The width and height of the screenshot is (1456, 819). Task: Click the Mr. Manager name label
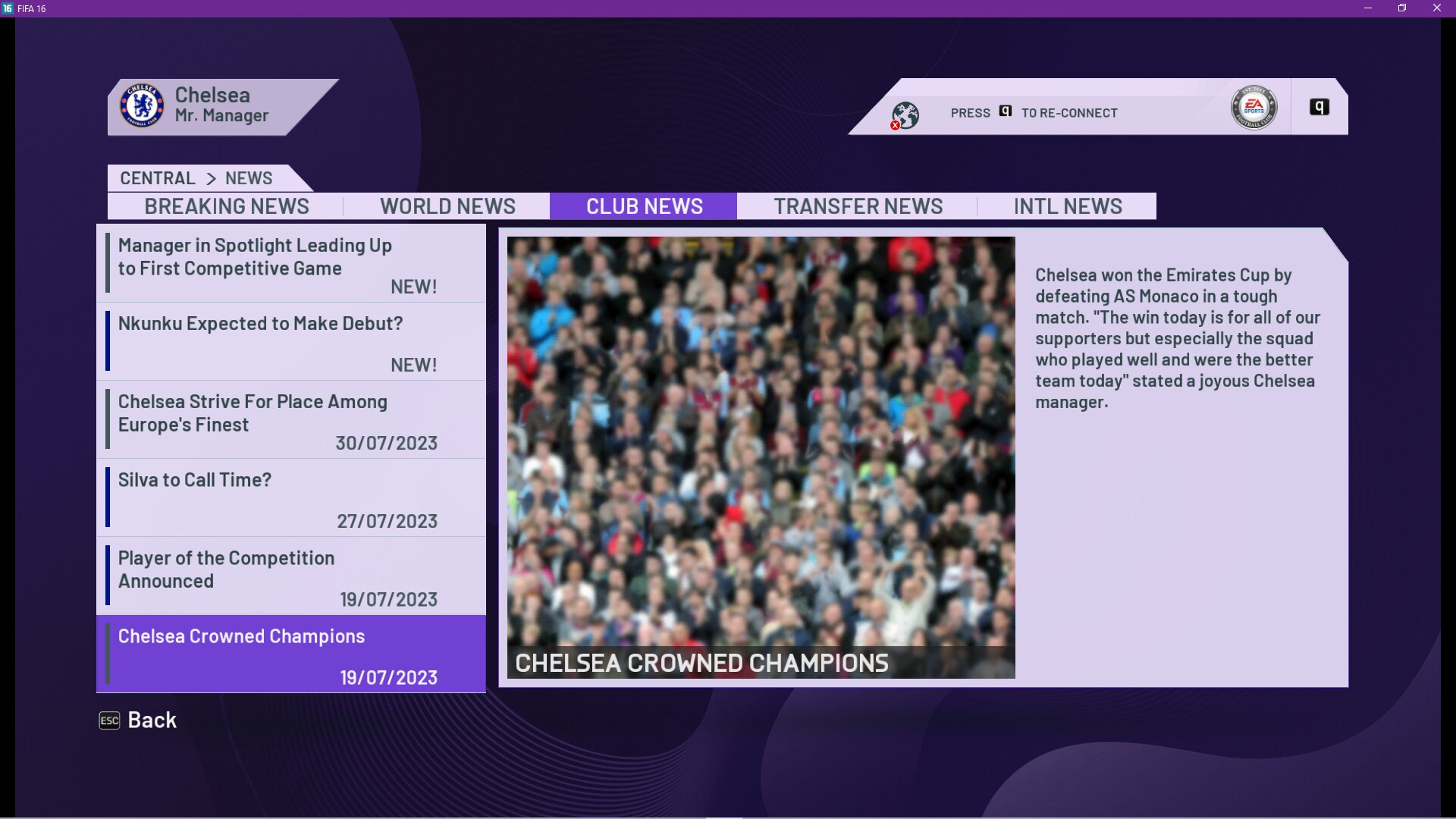point(221,116)
